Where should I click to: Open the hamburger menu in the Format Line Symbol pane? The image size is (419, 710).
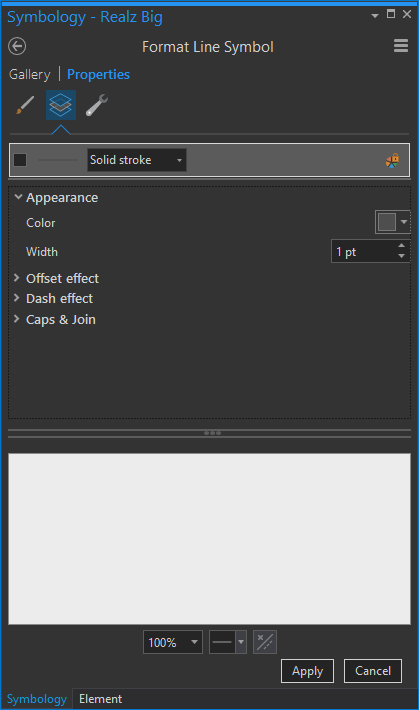pyautogui.click(x=401, y=46)
